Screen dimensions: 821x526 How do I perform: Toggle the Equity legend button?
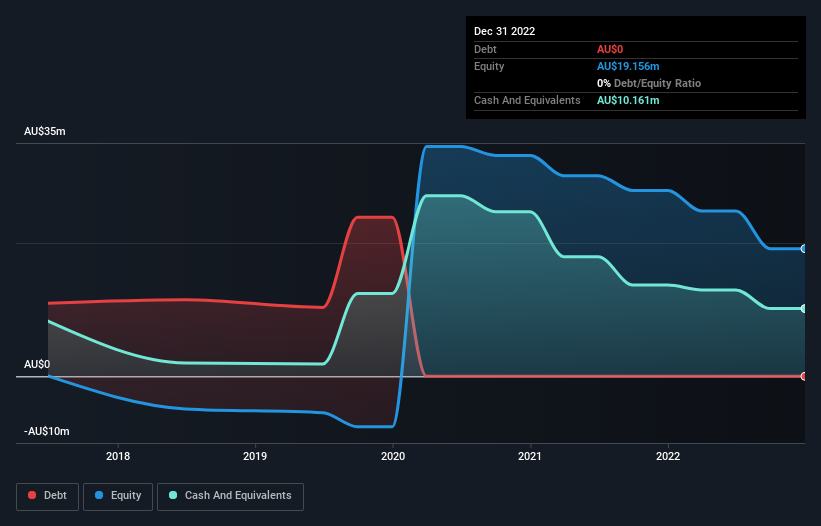click(118, 496)
